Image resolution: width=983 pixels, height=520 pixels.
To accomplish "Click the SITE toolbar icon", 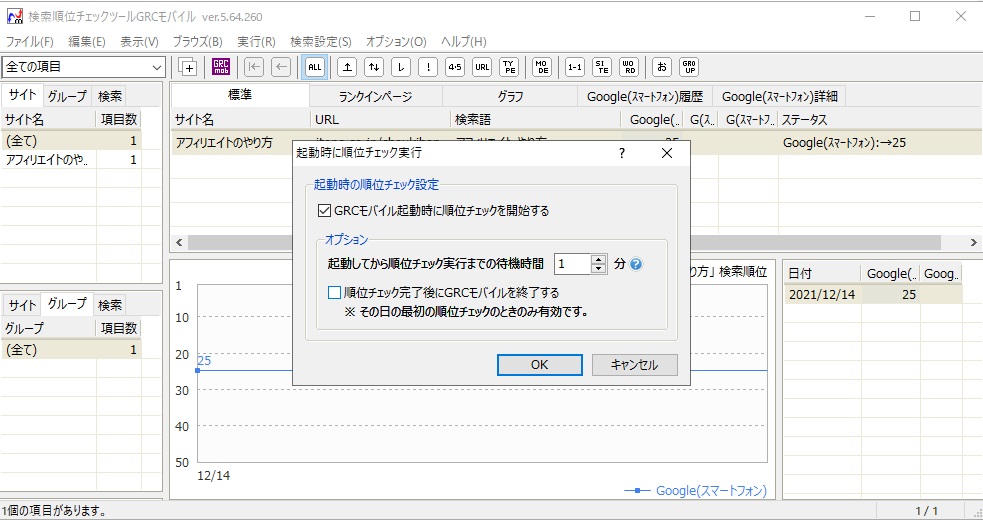I will click(602, 67).
